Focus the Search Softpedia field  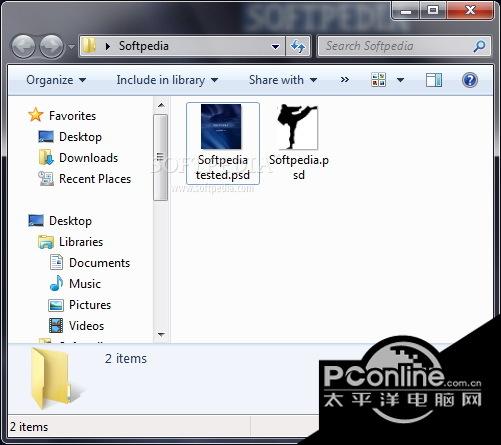404,46
